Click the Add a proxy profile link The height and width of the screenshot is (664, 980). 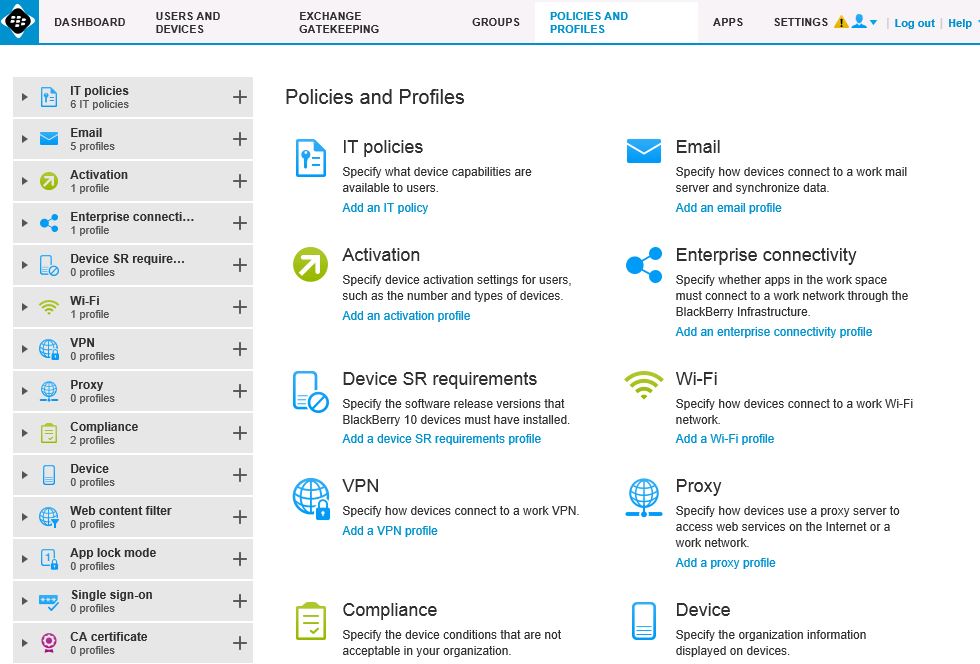725,562
